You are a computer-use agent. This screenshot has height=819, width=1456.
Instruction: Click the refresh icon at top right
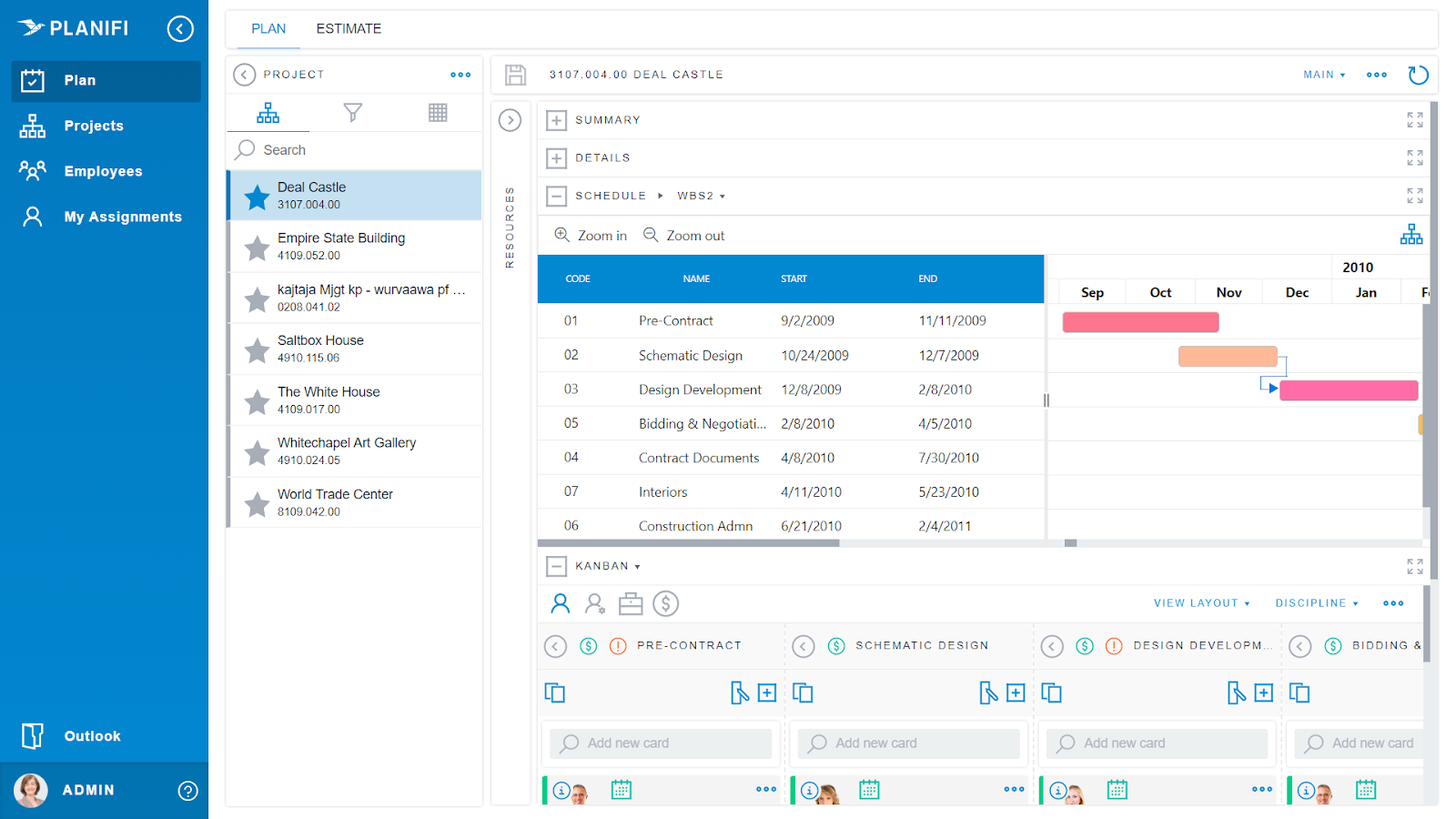click(1418, 75)
